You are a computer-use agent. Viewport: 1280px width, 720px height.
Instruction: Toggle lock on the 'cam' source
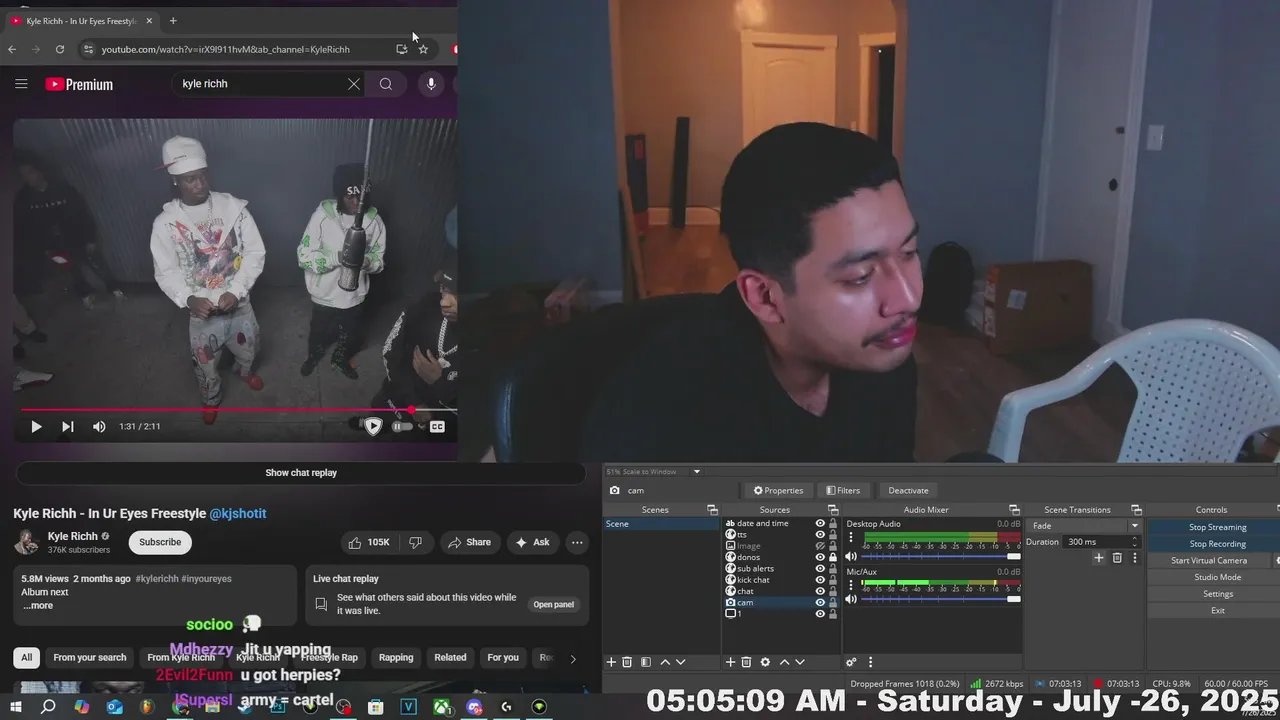coord(833,603)
